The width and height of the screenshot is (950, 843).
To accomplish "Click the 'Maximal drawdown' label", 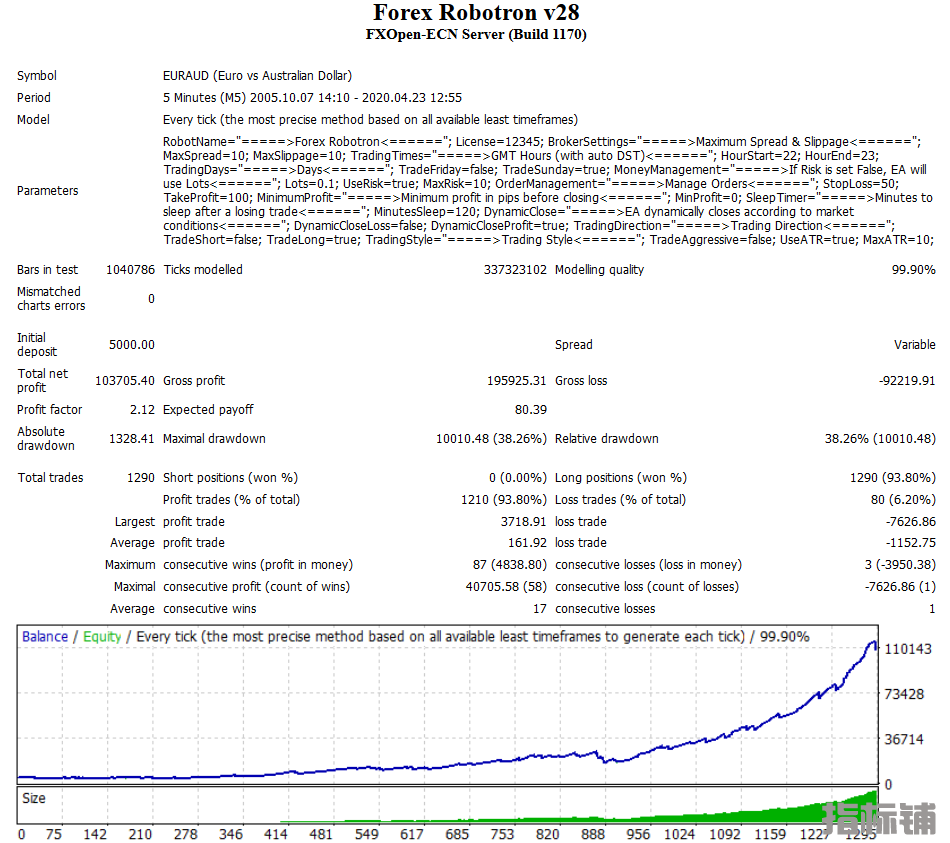I will [x=214, y=439].
